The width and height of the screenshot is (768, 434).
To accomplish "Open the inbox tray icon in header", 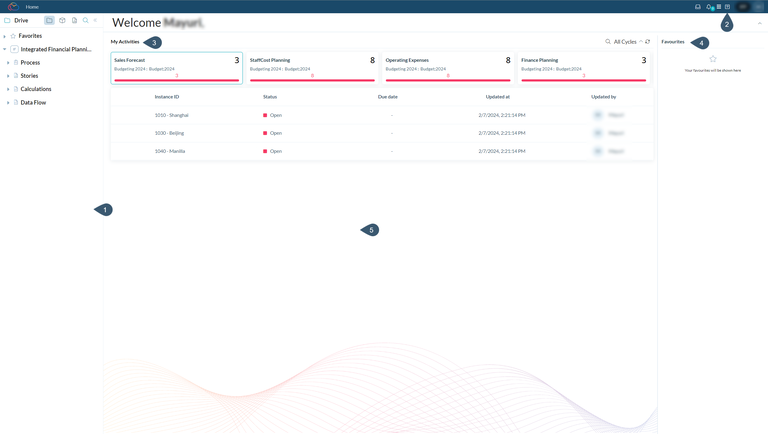I will tap(698, 7).
